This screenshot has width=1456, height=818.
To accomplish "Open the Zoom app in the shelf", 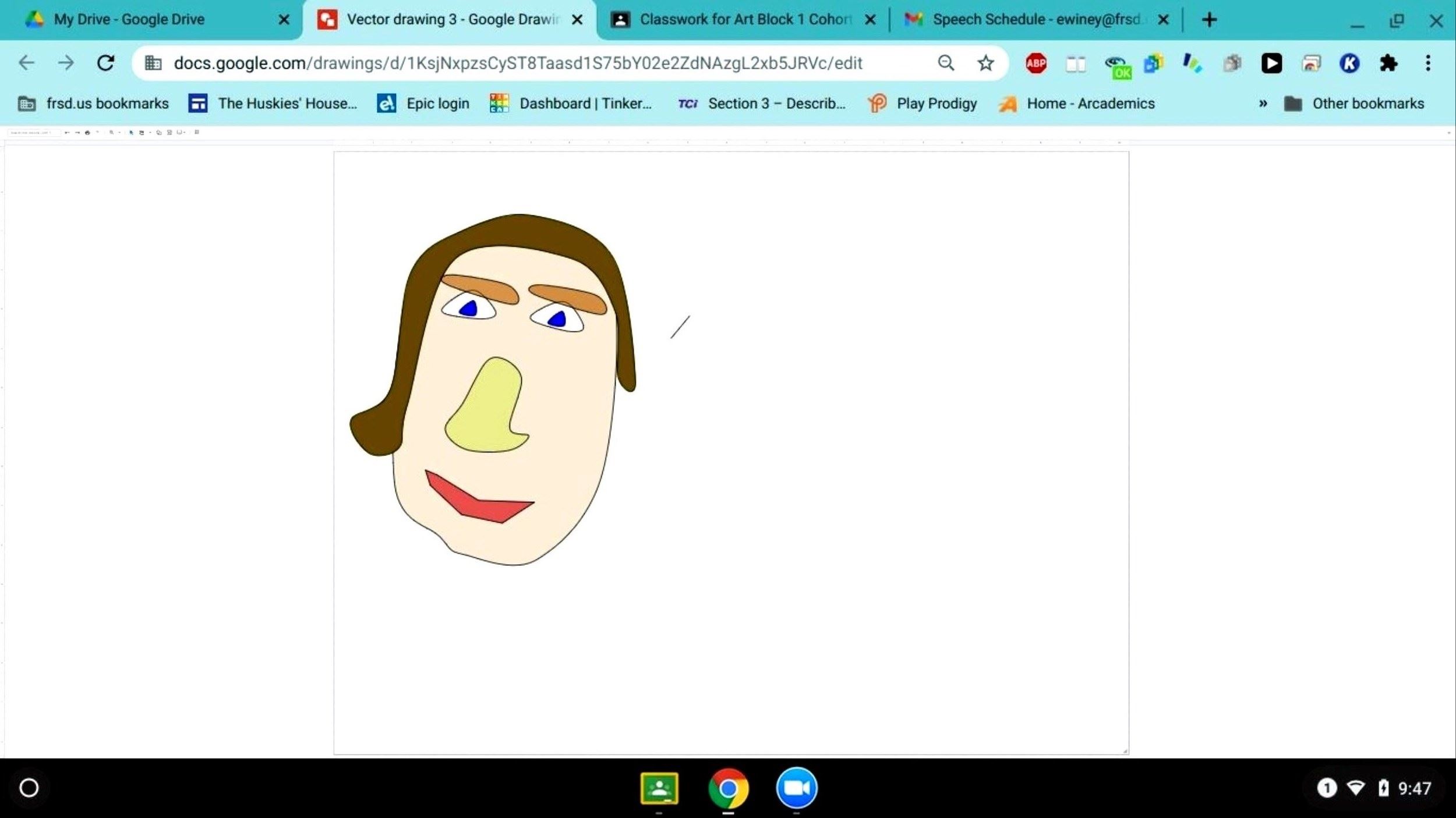I will (x=796, y=788).
